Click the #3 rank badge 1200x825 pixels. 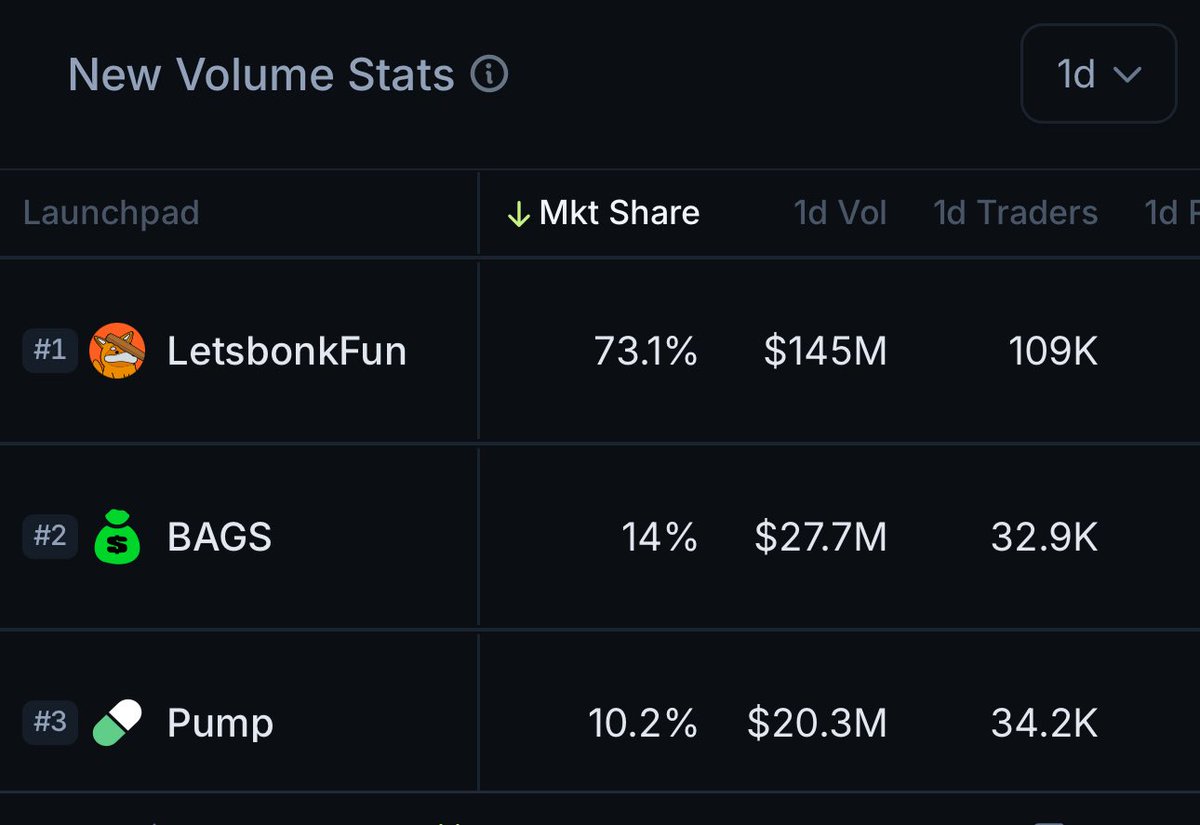(50, 722)
